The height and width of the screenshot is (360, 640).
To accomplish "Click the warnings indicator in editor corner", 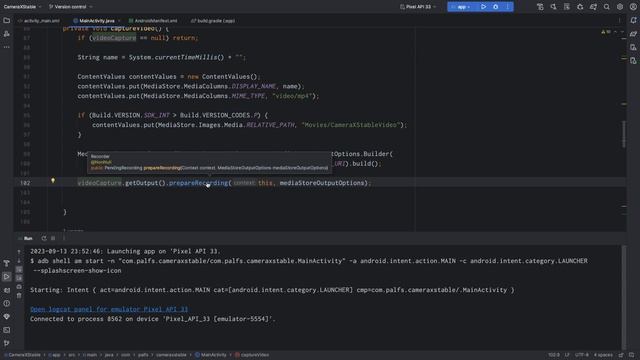I will (x=606, y=32).
